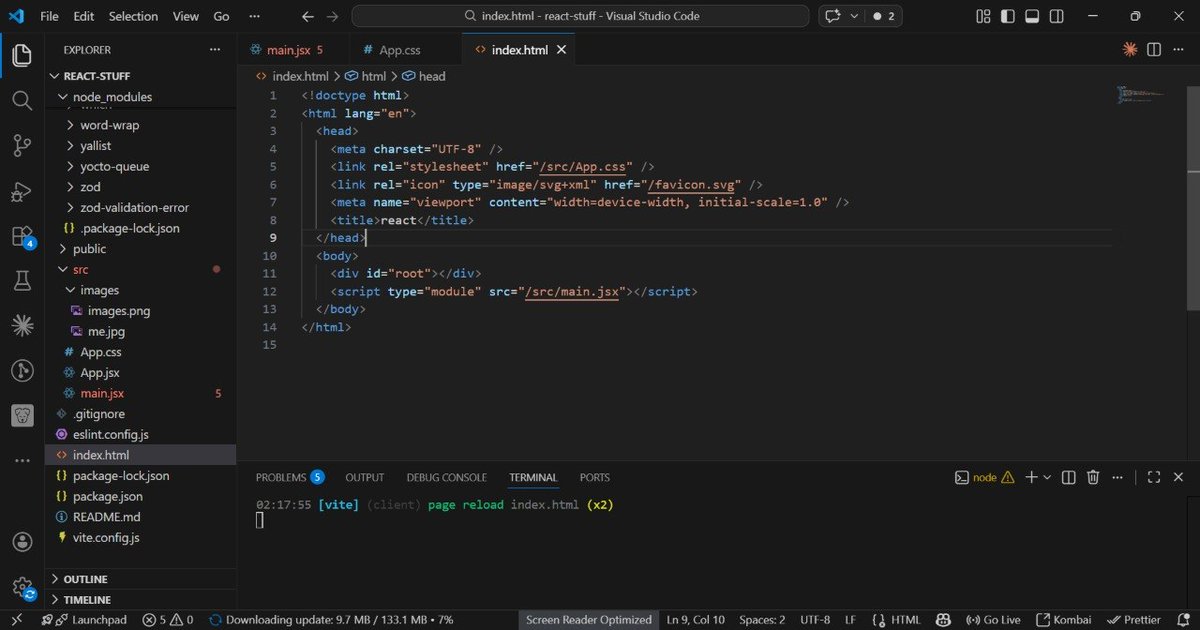
Task: Open the Manage gear in activity bar
Action: pos(22,587)
